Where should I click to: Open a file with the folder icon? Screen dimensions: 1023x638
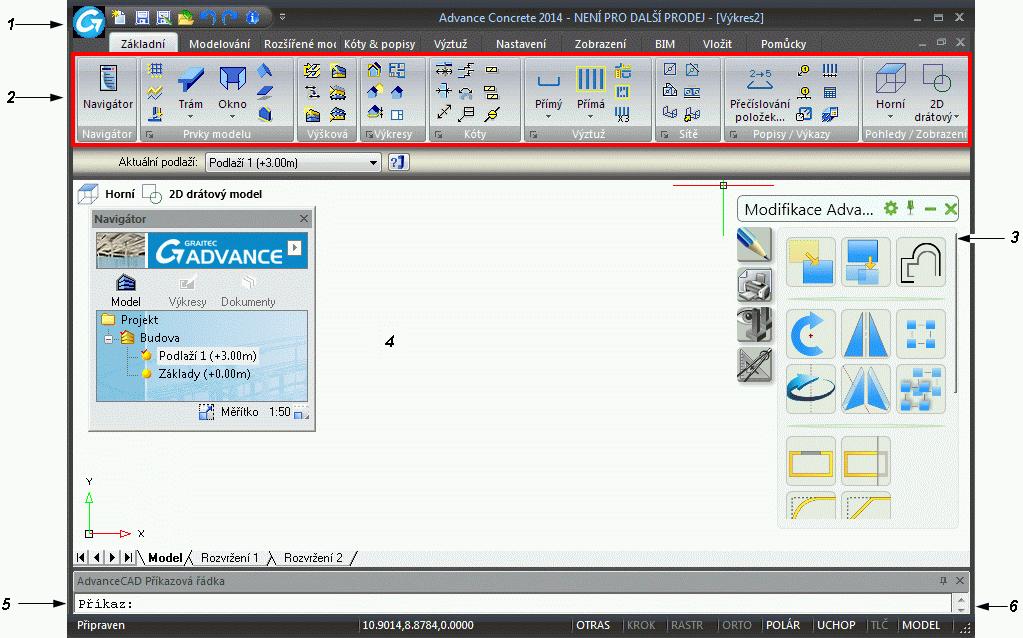[186, 17]
